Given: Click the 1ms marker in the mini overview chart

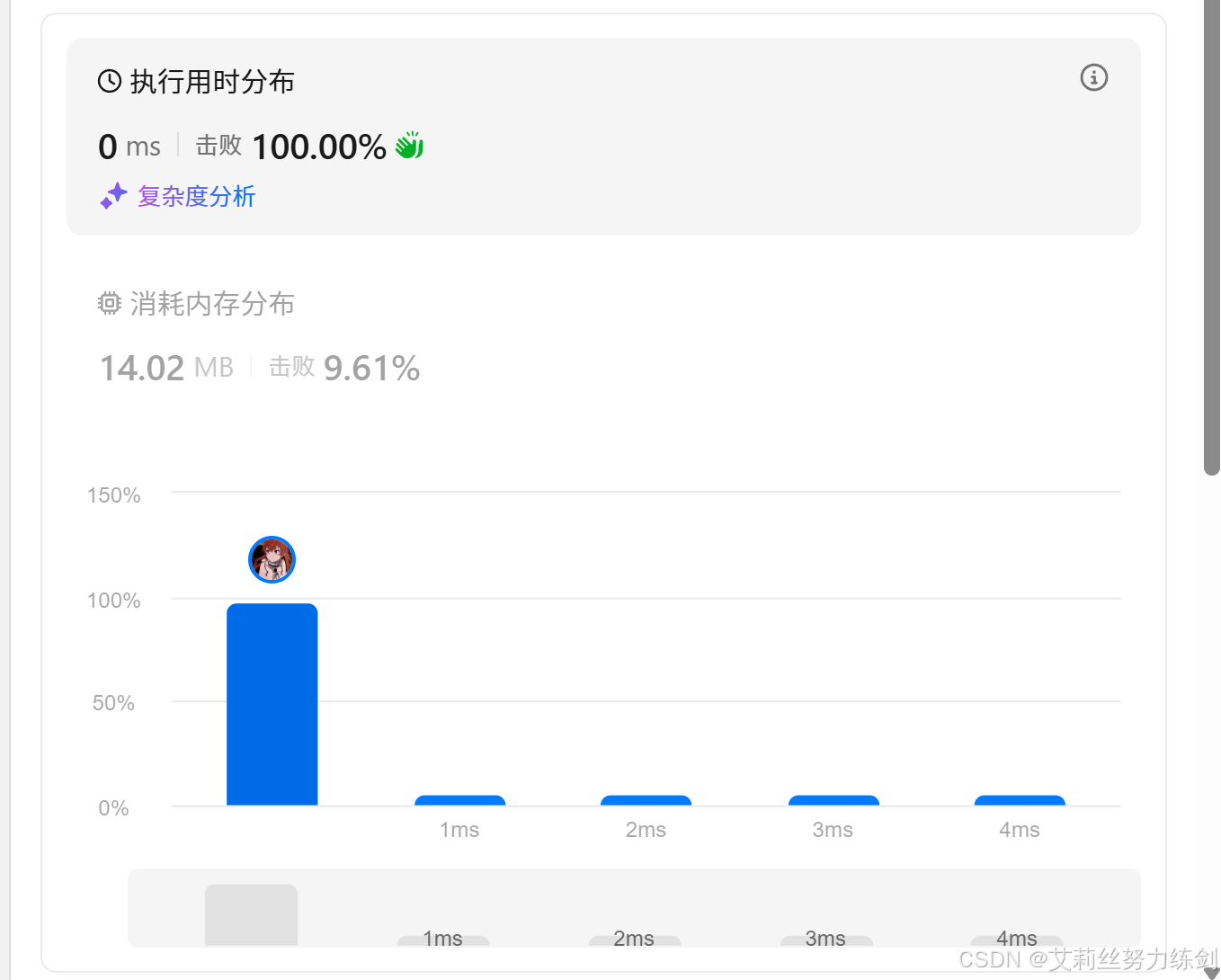Looking at the screenshot, I should pyautogui.click(x=443, y=939).
